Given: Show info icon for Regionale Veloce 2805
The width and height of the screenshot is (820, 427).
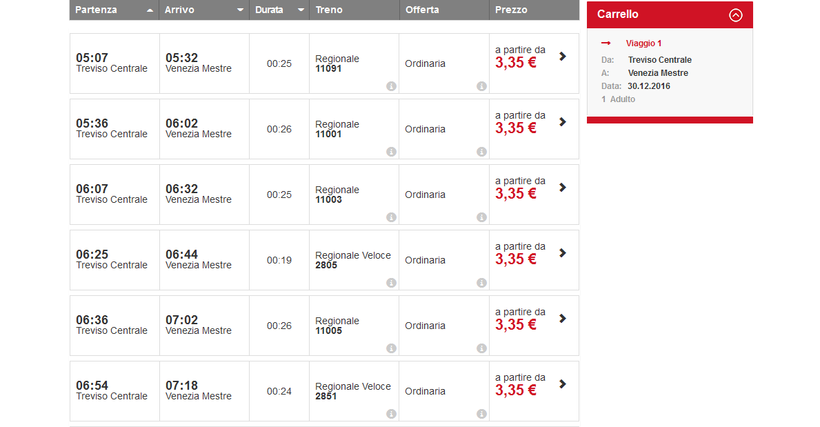Looking at the screenshot, I should pos(391,283).
